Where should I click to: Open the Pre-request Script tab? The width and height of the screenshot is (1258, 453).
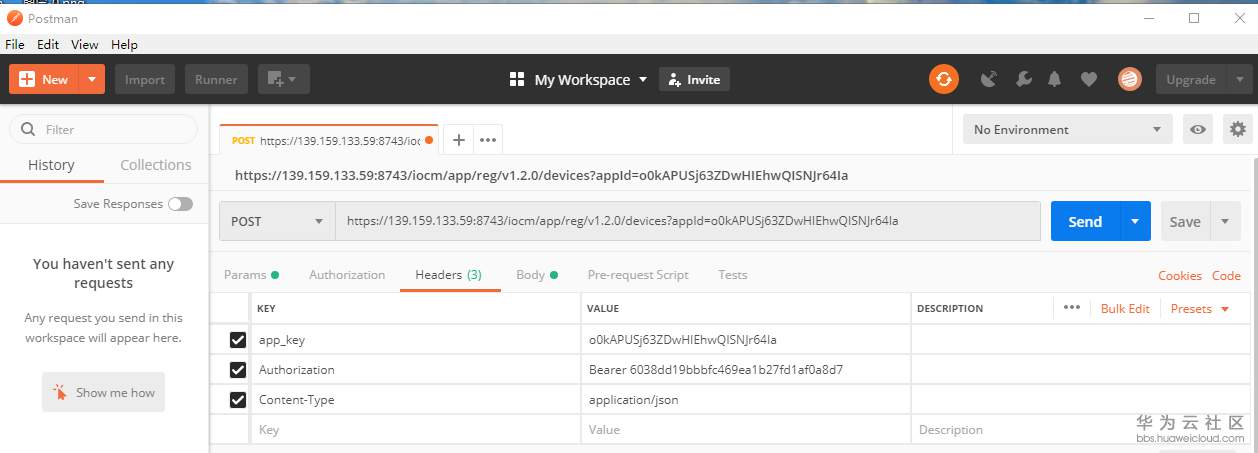pyautogui.click(x=638, y=275)
